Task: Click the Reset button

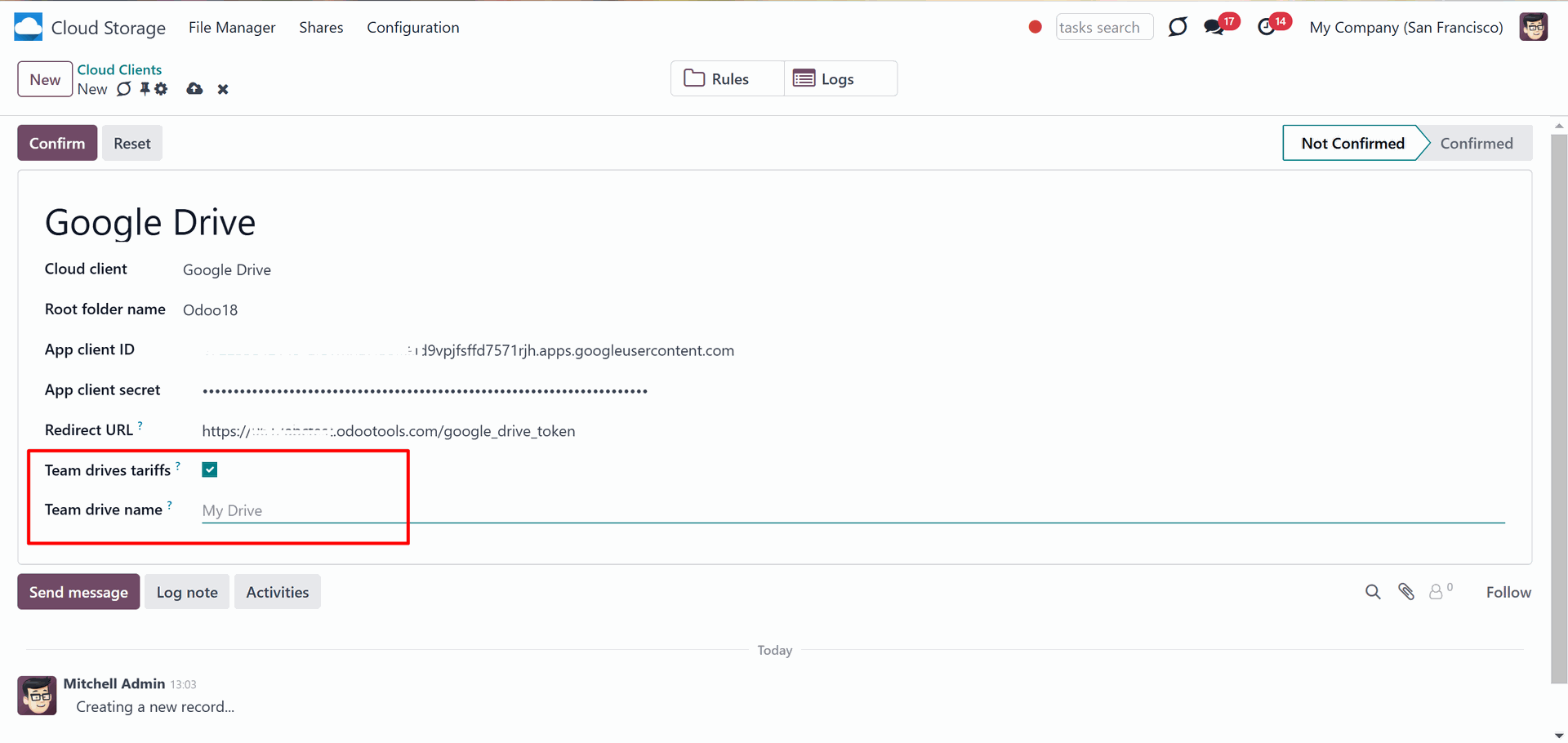Action: coord(132,143)
